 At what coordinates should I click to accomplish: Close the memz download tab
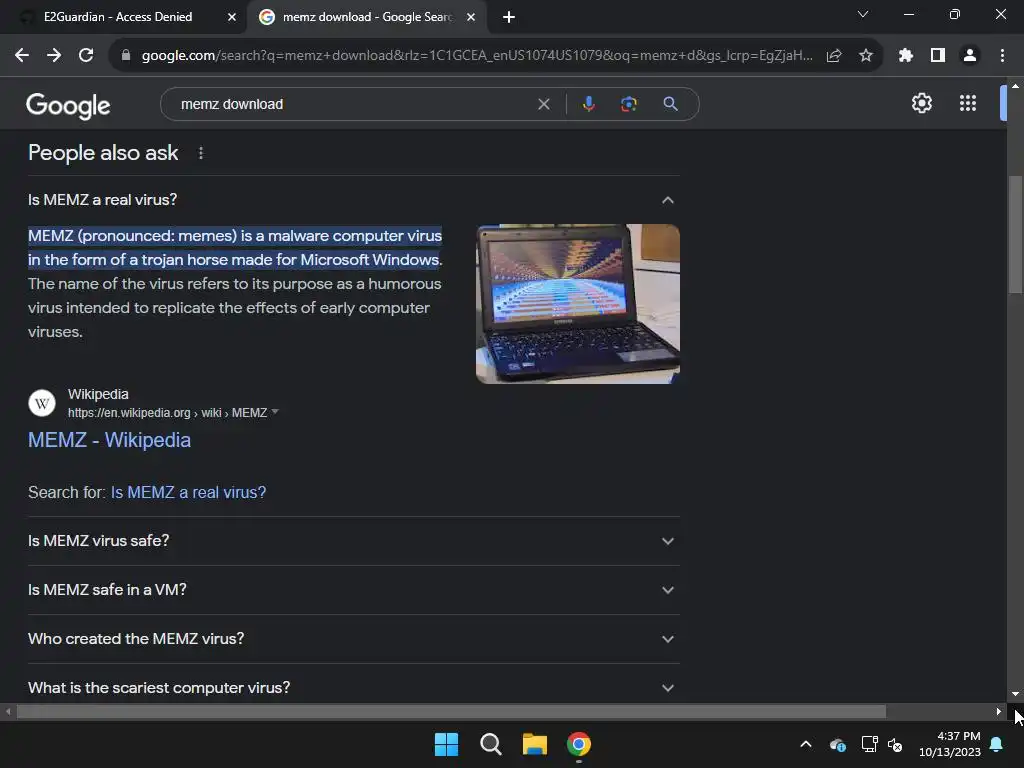[x=471, y=17]
